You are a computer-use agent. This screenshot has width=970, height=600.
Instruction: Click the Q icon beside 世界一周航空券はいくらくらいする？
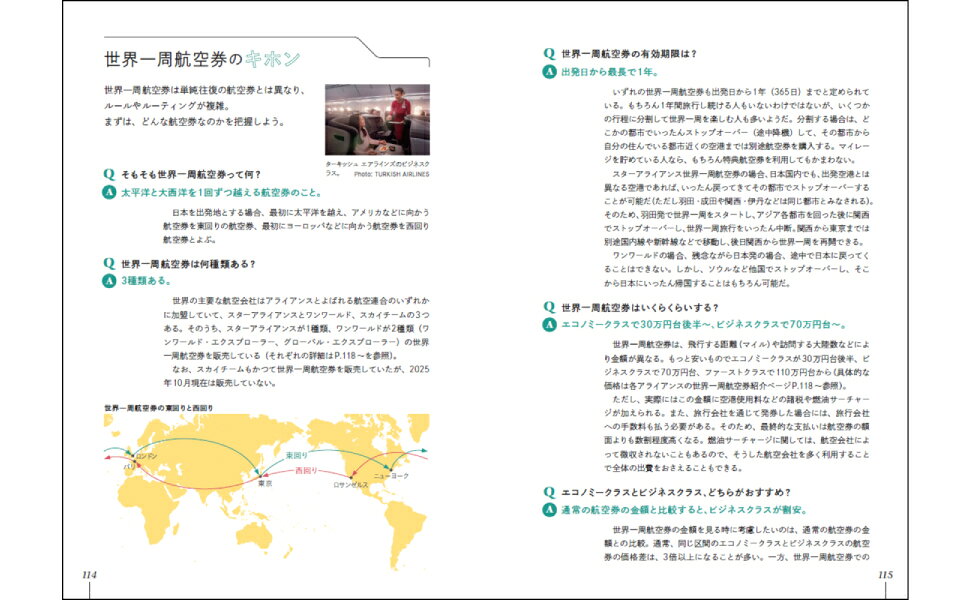[x=549, y=307]
